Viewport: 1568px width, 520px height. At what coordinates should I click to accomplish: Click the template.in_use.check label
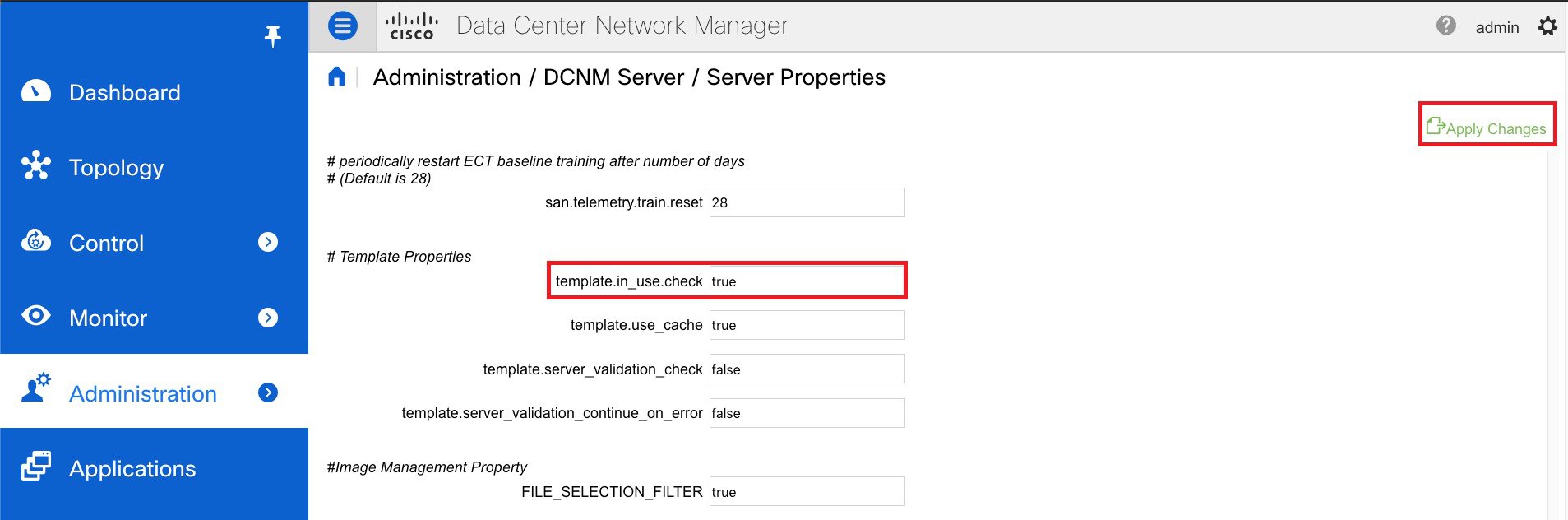pos(629,281)
